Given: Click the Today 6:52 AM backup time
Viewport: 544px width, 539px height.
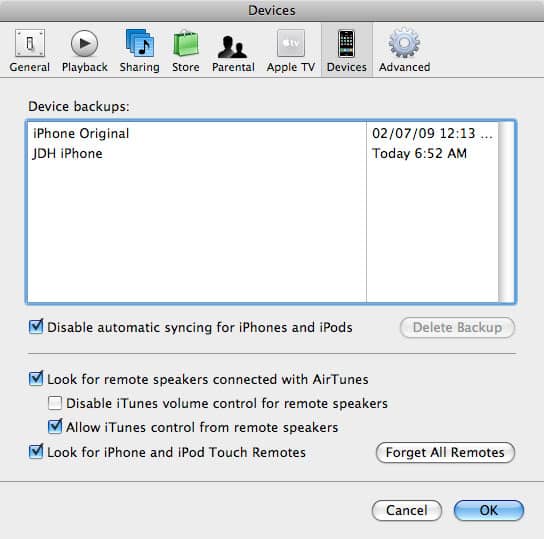Looking at the screenshot, I should (419, 153).
